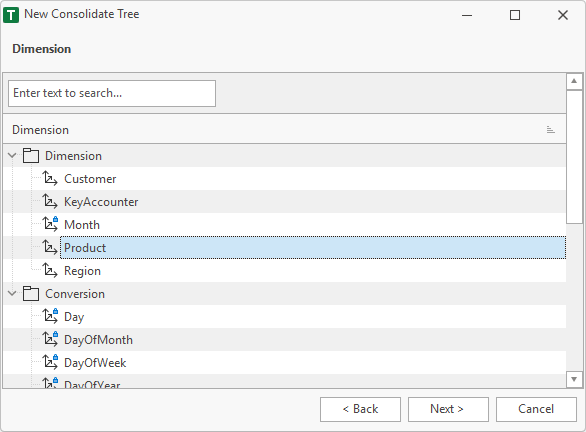Collapse the Conversion folder node
Screen dimensions: 586x432
(x=12, y=293)
